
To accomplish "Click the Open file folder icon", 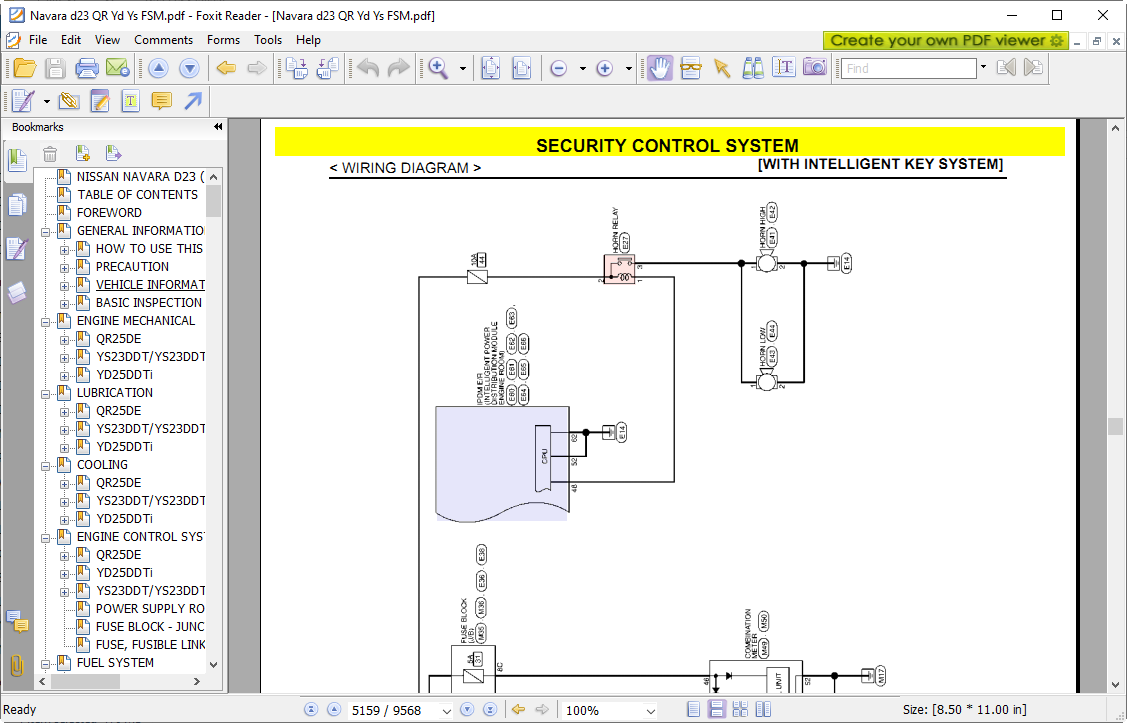I will point(24,68).
